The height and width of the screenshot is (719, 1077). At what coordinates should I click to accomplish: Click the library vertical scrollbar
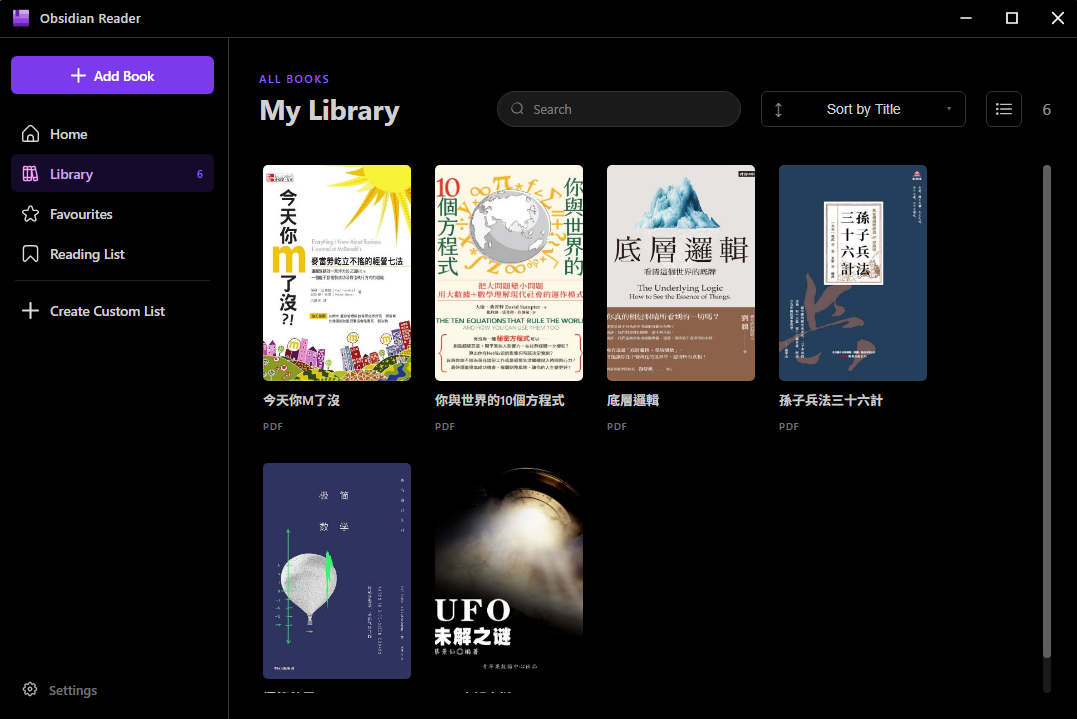[1047, 412]
